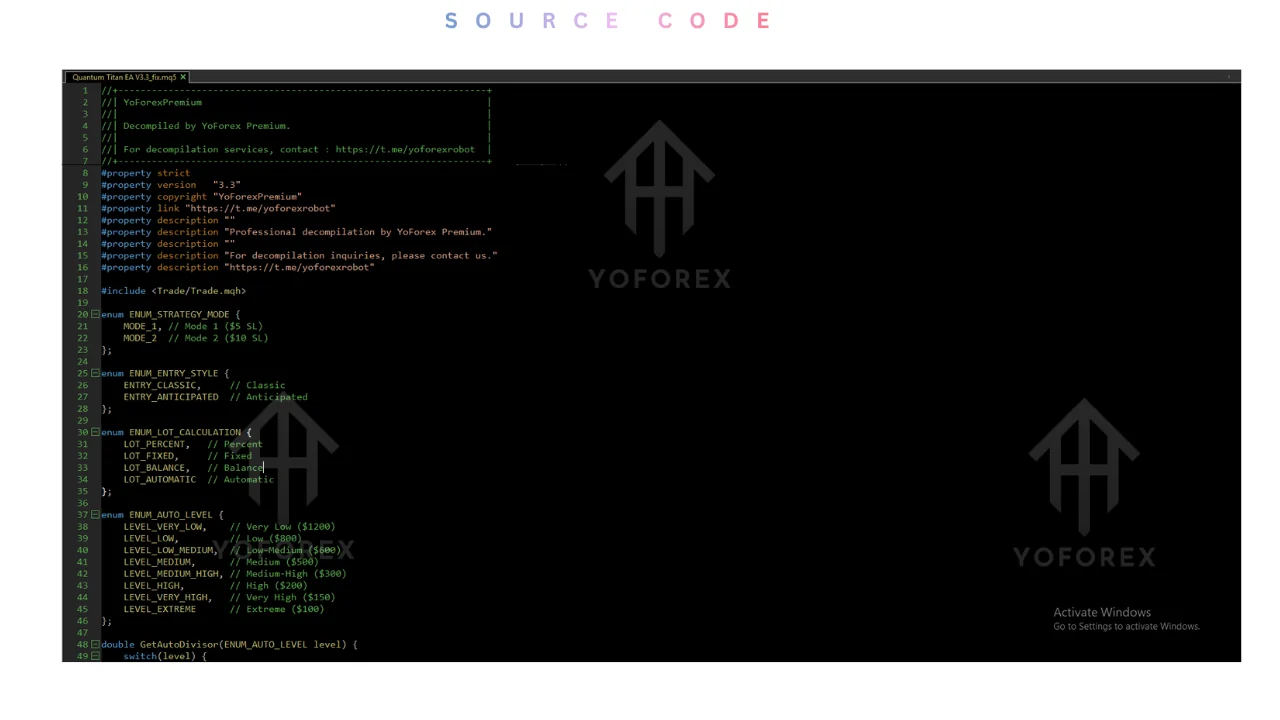Collapse the enum ENUM_STRATEGY_MODE block
Viewport: 1280px width, 720px height.
96,314
